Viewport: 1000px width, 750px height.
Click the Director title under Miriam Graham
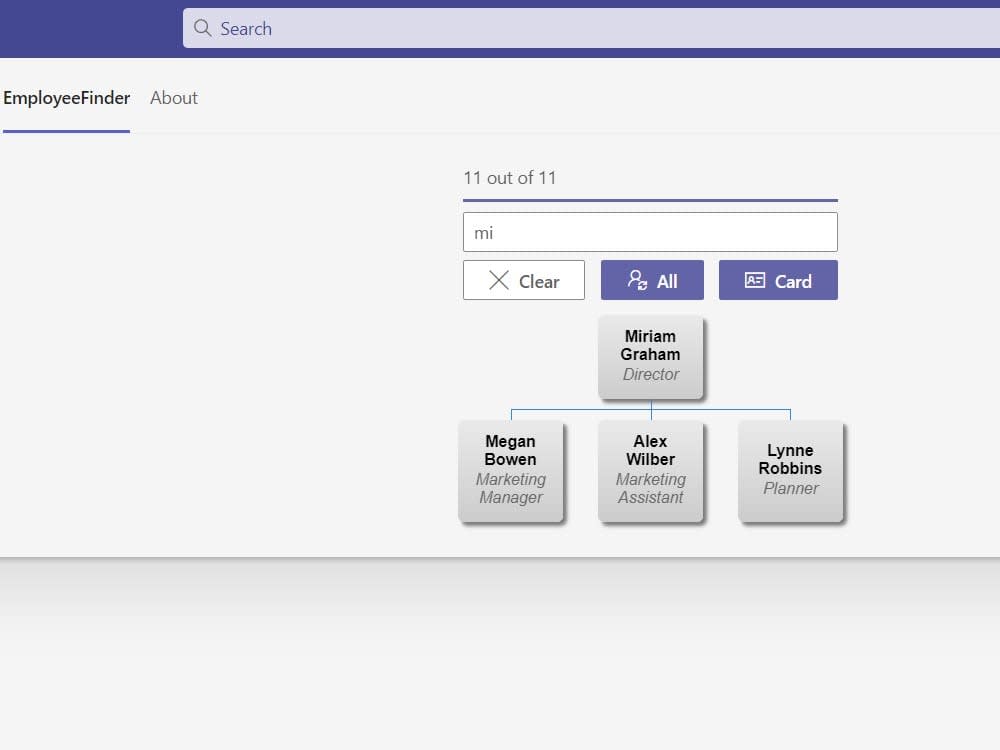click(x=651, y=374)
